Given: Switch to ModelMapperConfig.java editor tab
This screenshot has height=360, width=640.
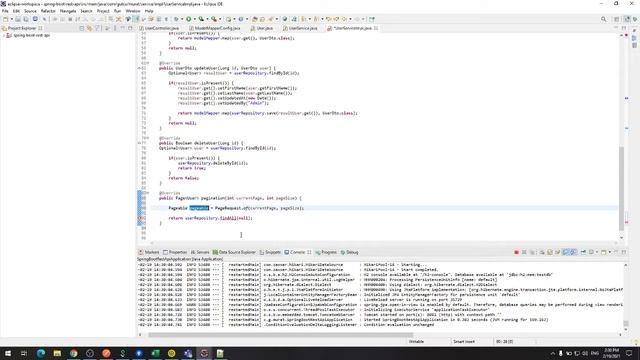Looking at the screenshot, I should click(215, 28).
